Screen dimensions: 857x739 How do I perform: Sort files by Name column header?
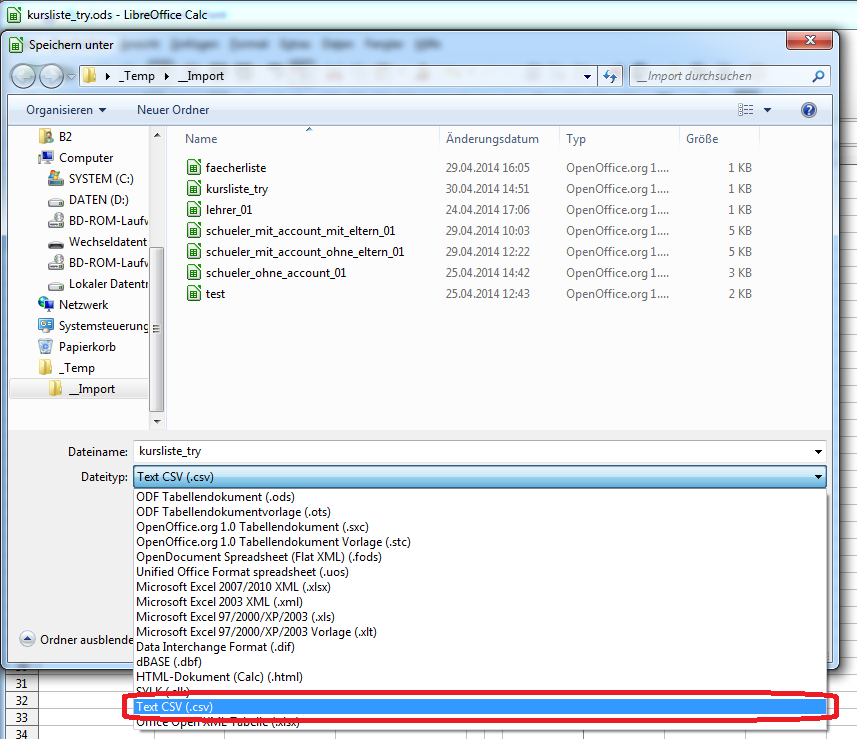click(x=201, y=139)
